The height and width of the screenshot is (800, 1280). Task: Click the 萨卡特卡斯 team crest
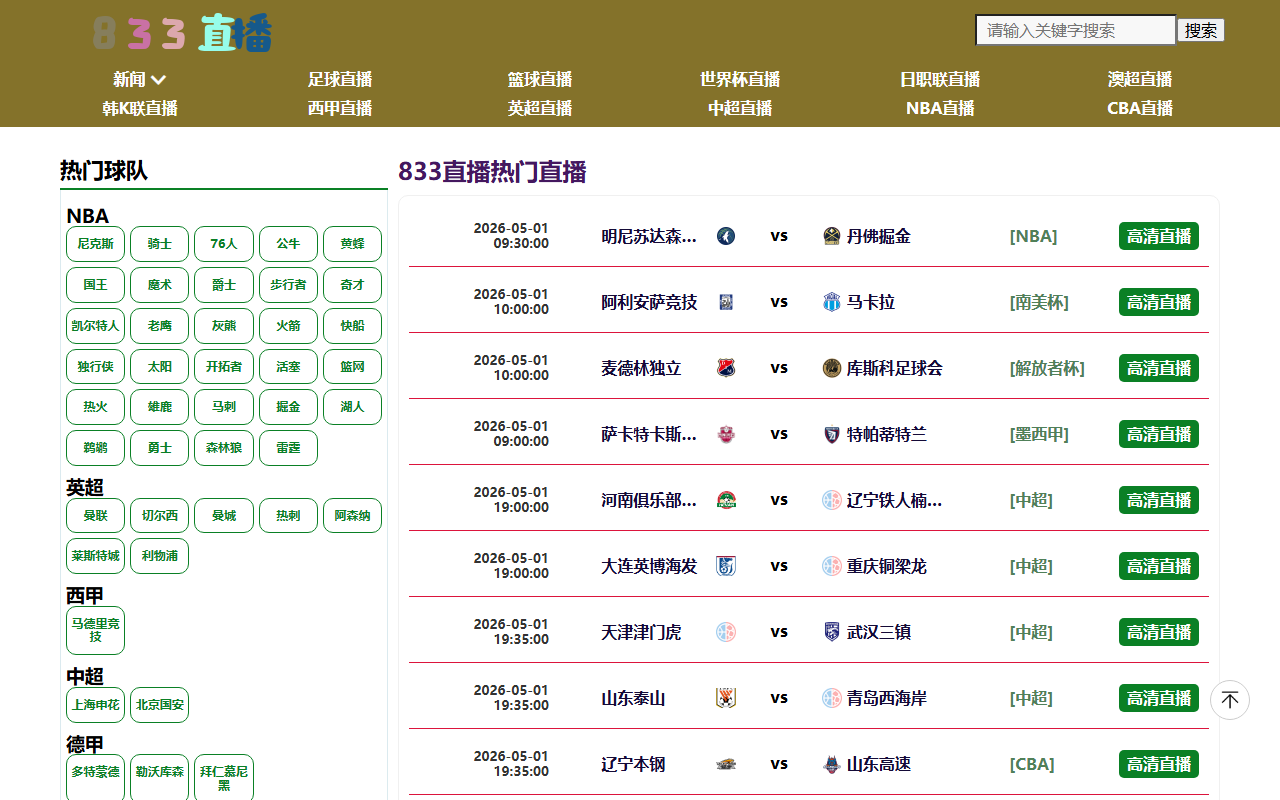[x=726, y=434]
